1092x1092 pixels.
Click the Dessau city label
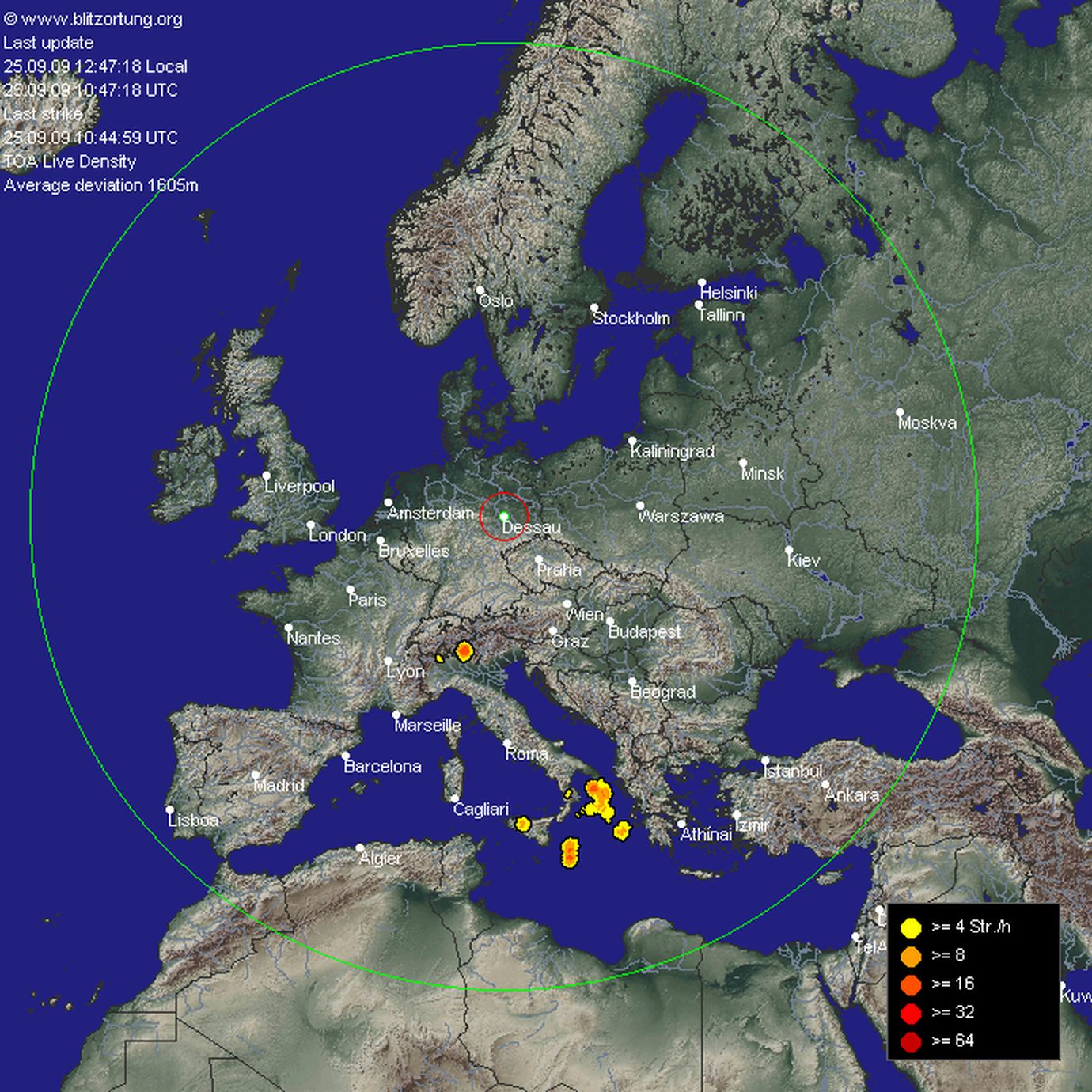pos(532,527)
